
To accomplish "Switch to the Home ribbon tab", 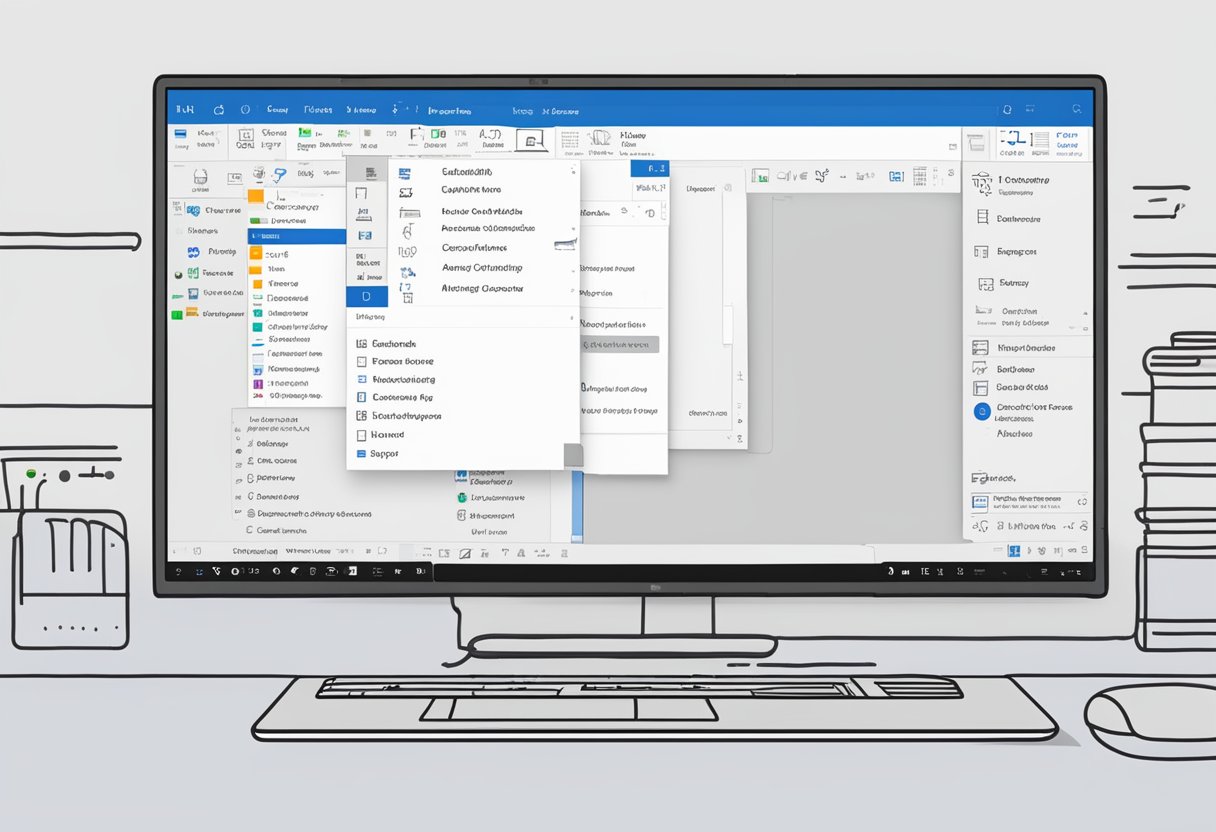I will [x=277, y=110].
